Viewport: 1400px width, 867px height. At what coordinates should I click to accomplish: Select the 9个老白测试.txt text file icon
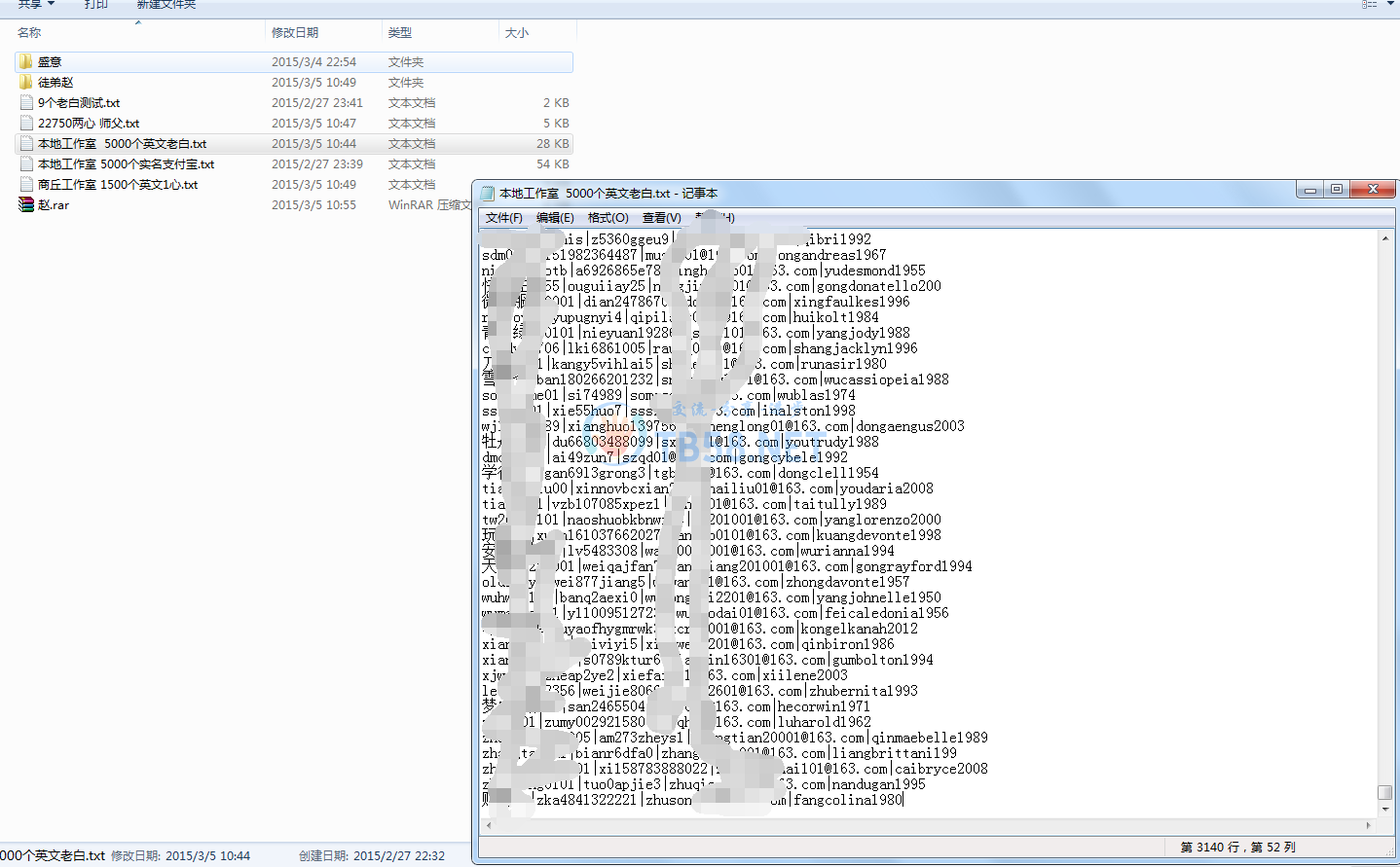tap(25, 102)
